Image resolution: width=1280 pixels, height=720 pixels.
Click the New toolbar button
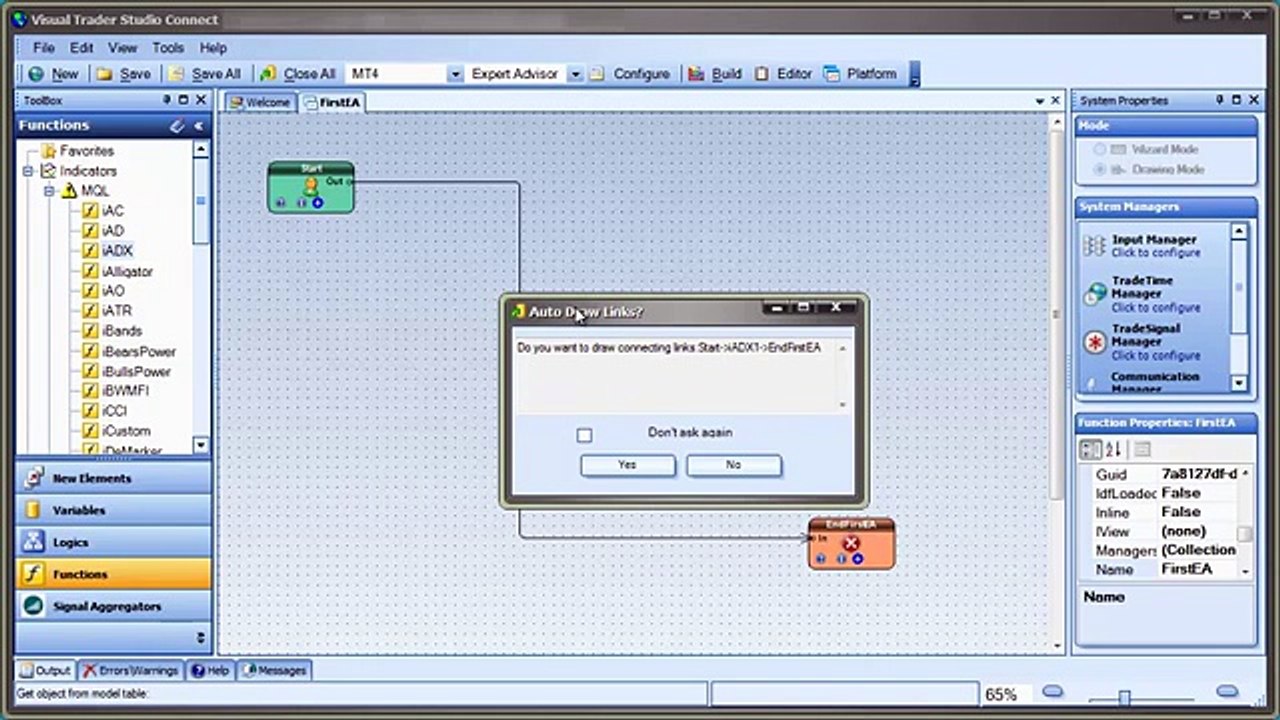[x=53, y=74]
